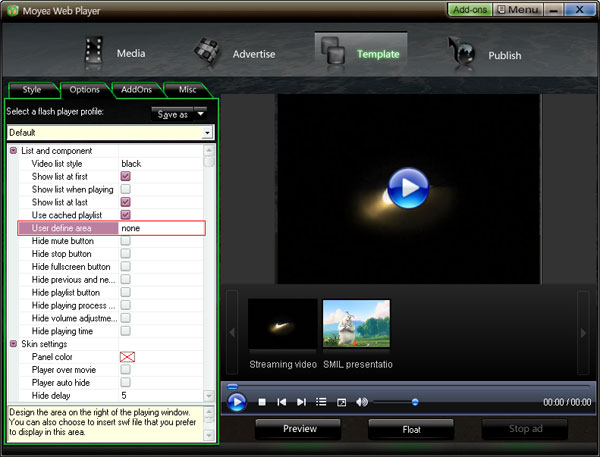Toggle the Show list at last checkbox
The width and height of the screenshot is (600, 457).
pos(126,202)
